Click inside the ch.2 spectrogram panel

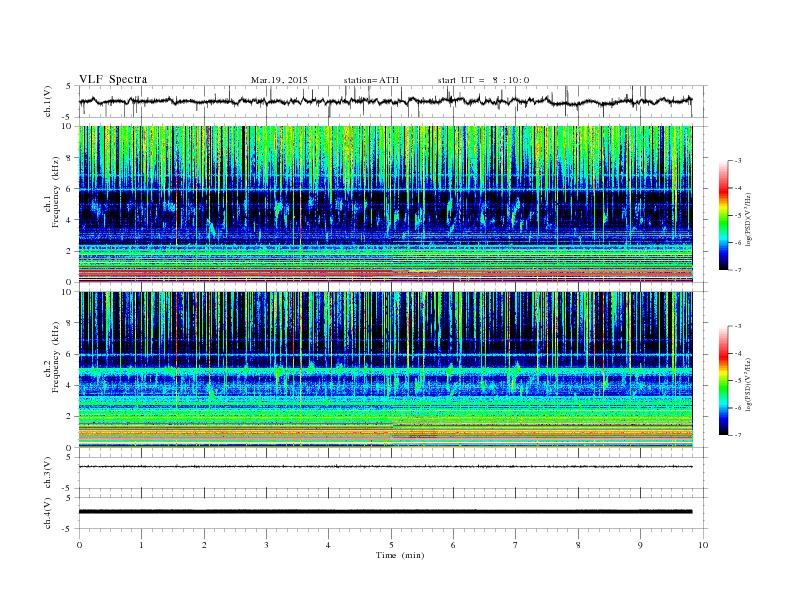tap(385, 369)
